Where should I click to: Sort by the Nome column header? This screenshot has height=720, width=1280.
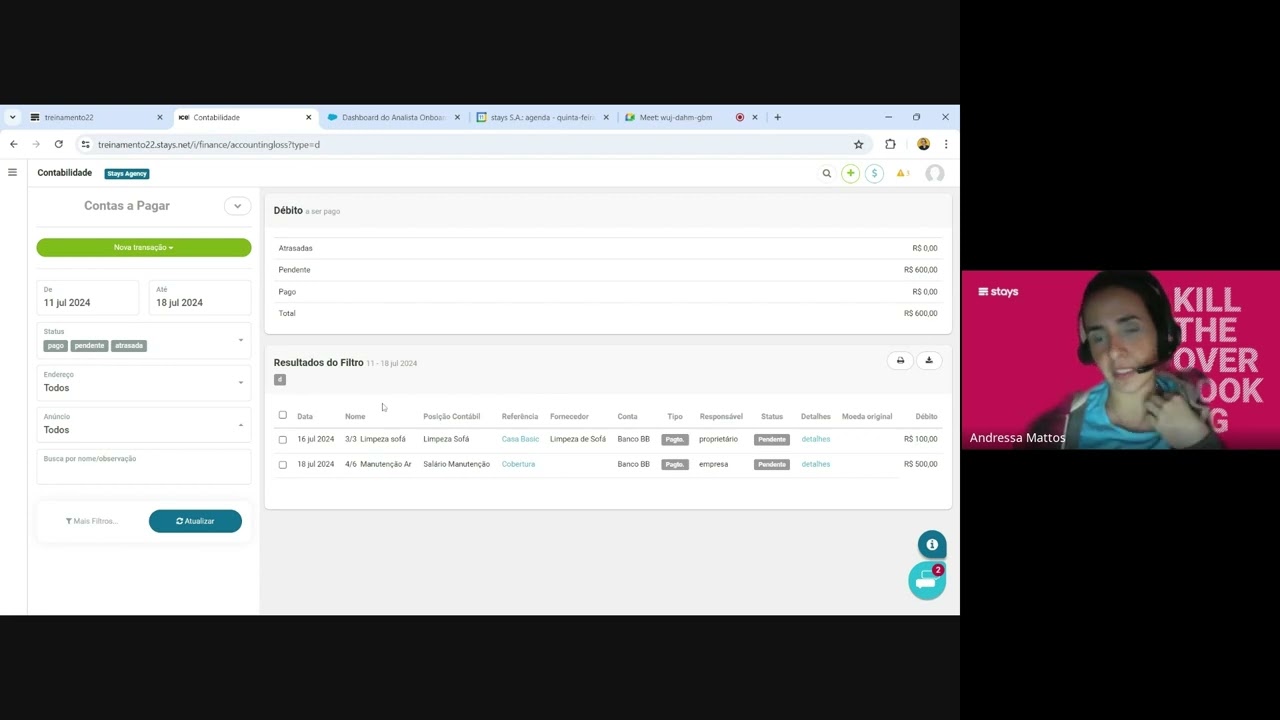[x=355, y=416]
